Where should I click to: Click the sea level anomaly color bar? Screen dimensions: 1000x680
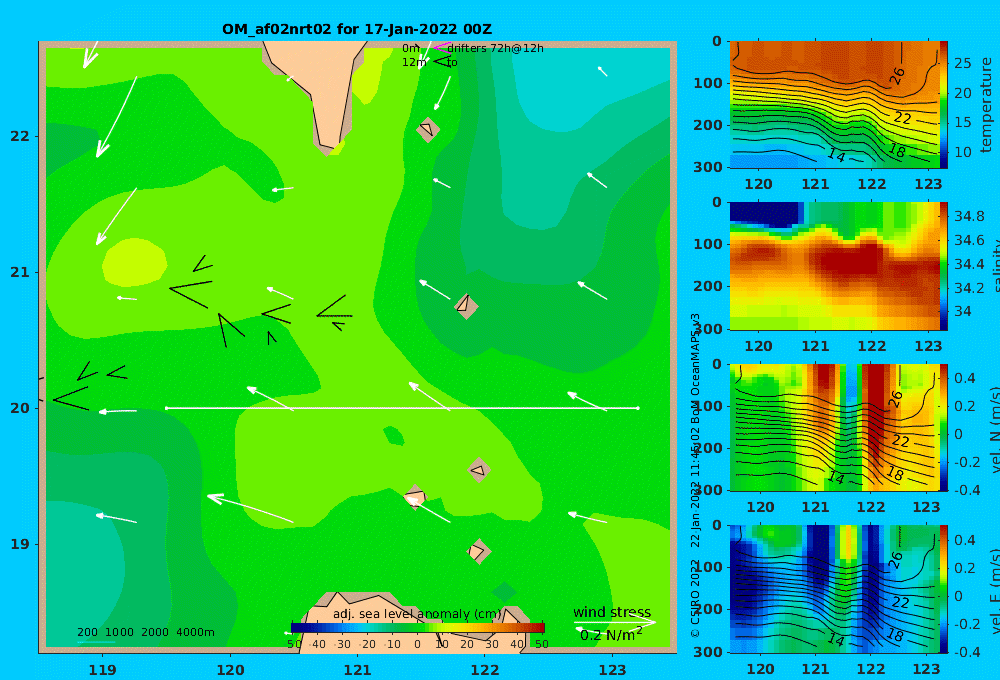(x=417, y=628)
